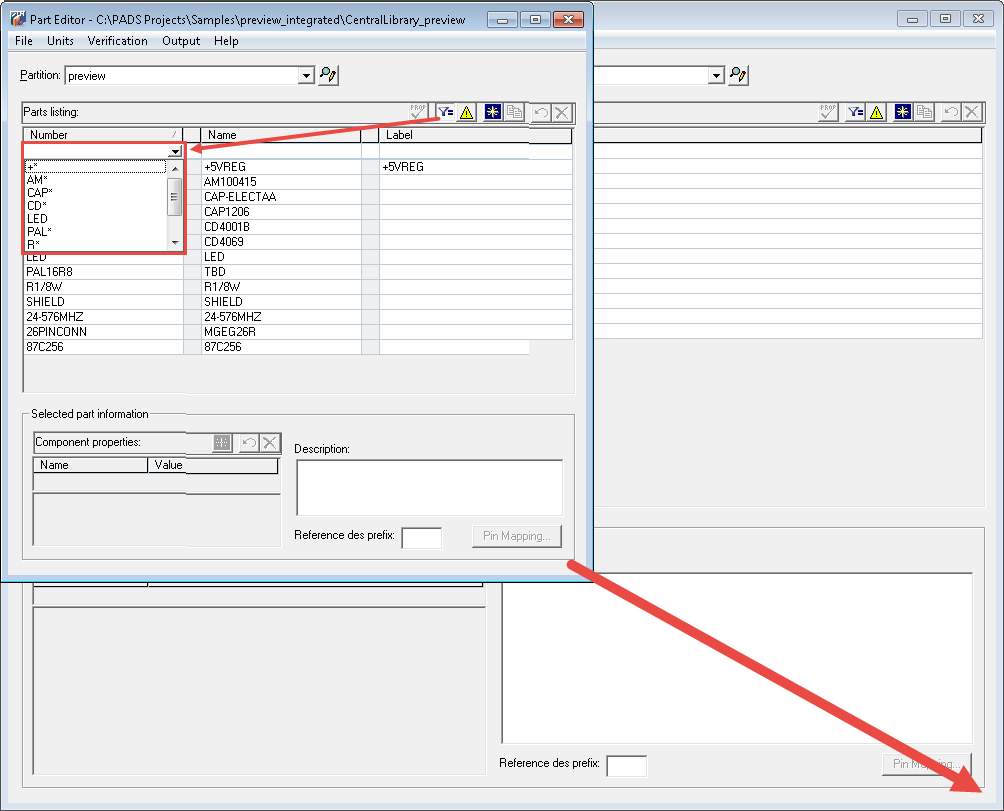Click the undo arrow icon in front Parts listing toolbar
Image resolution: width=1004 pixels, height=811 pixels.
click(541, 113)
